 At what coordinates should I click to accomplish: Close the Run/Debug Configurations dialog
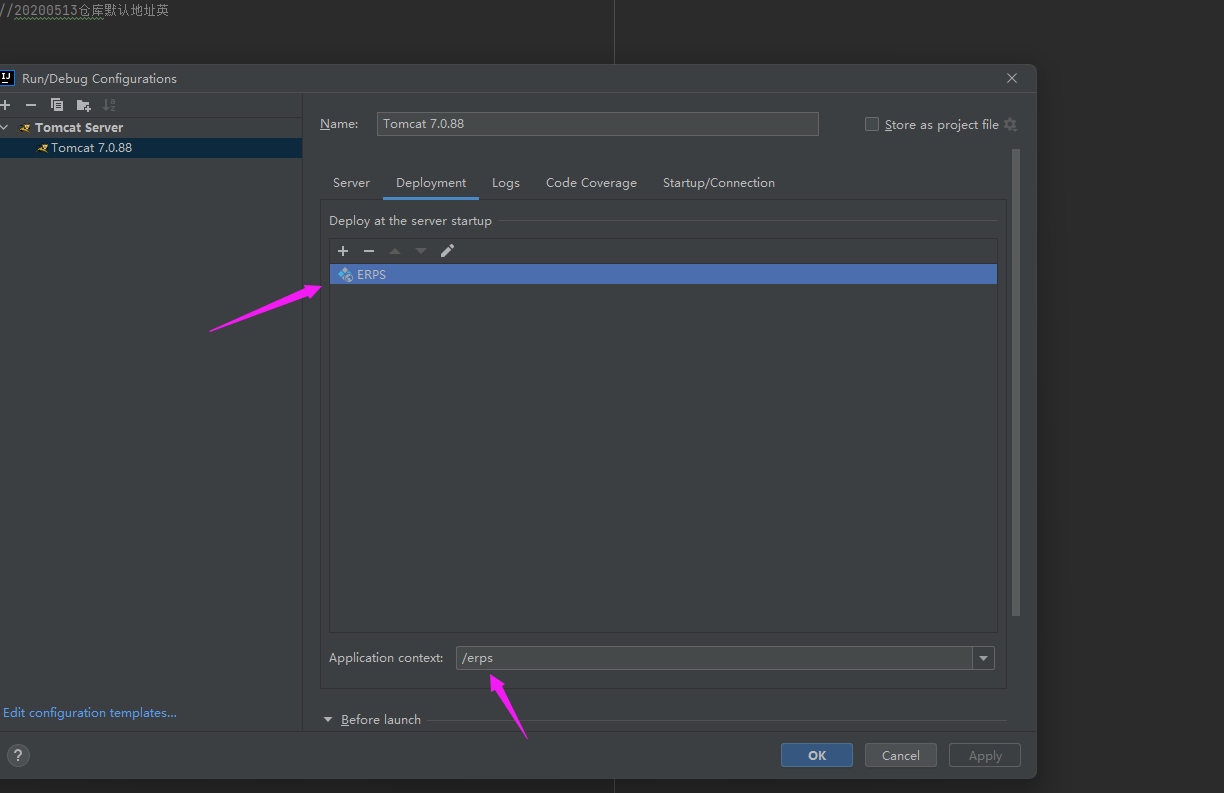(1012, 78)
